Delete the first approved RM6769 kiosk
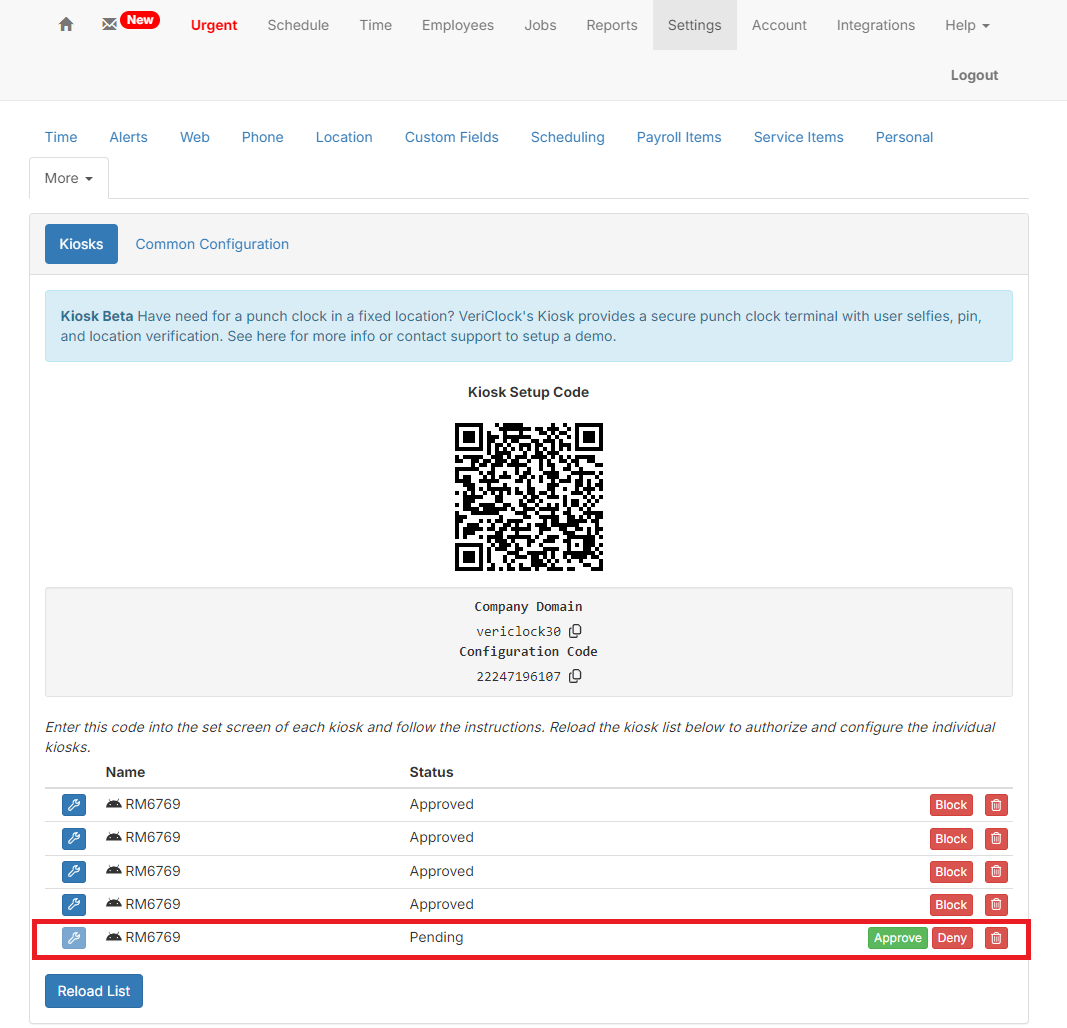The image size is (1067, 1028). tap(996, 804)
